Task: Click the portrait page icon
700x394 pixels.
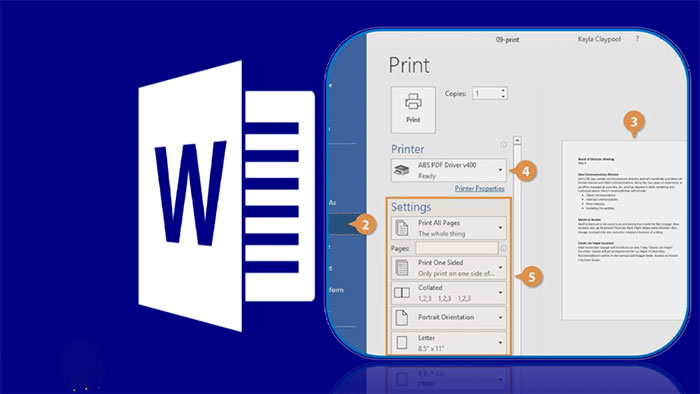Action: (402, 317)
